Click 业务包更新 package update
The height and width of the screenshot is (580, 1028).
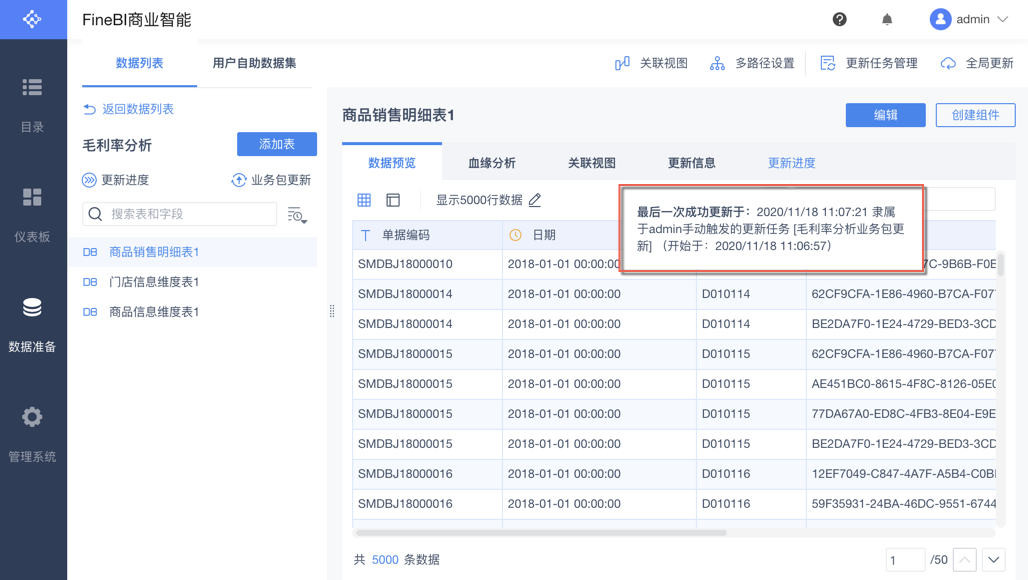[x=271, y=180]
